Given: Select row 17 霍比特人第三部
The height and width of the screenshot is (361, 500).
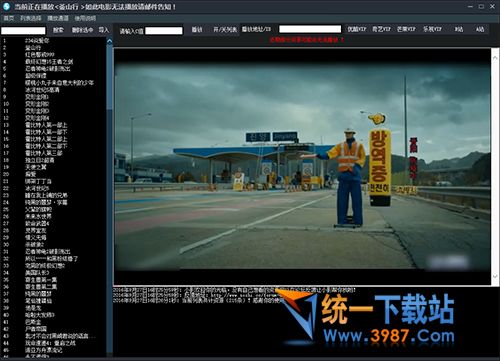Looking at the screenshot, I should point(53,153).
